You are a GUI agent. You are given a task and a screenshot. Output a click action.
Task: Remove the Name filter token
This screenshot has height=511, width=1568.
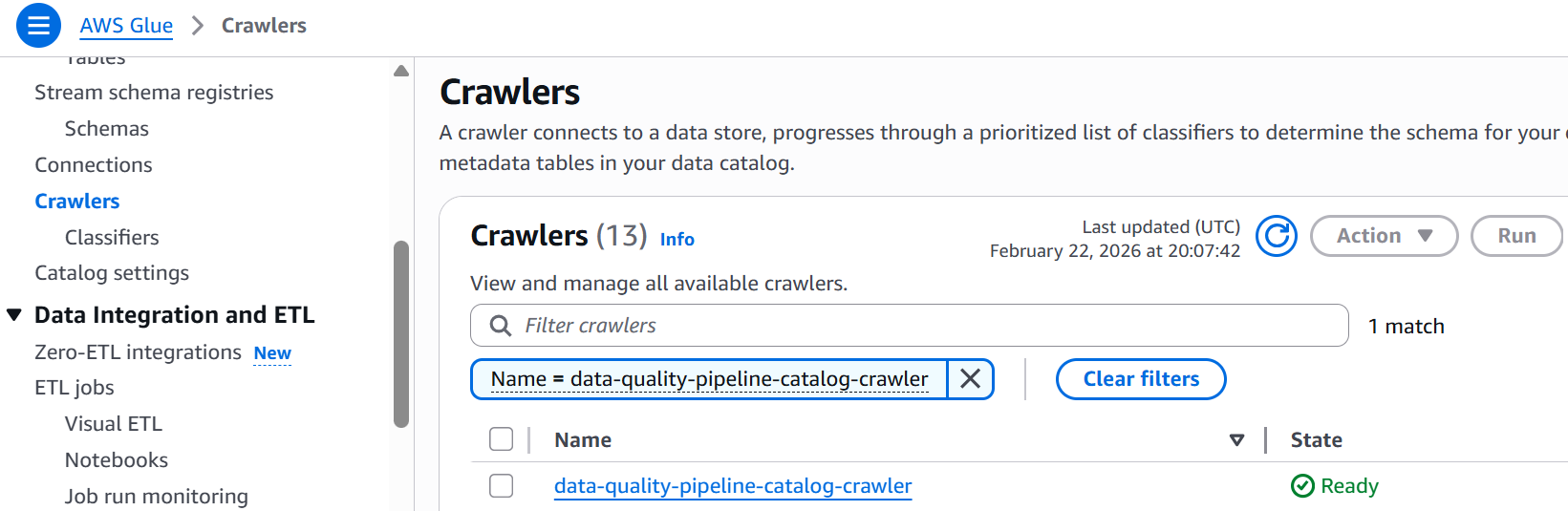(x=970, y=379)
